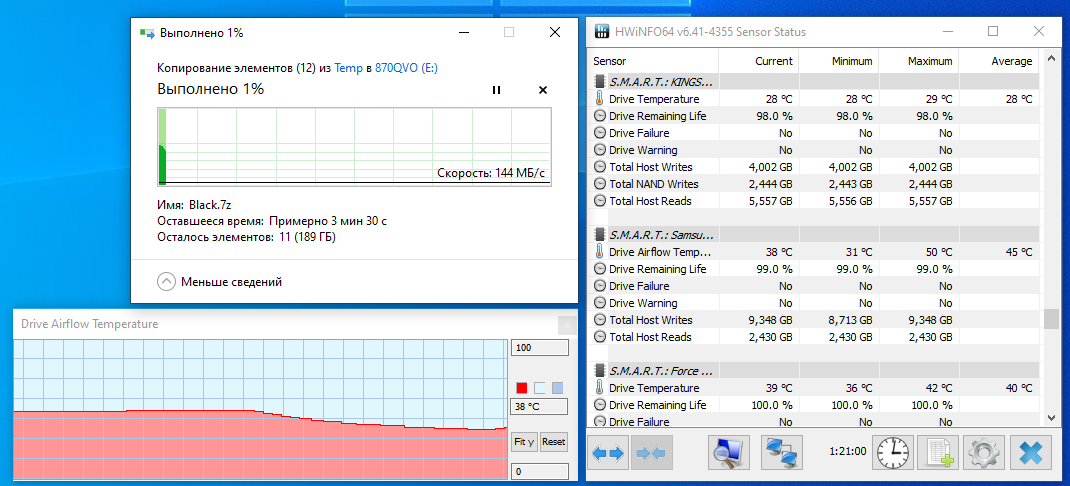The height and width of the screenshot is (486, 1070).
Task: Click the 5,556 GB minimum value
Action: [x=851, y=201]
